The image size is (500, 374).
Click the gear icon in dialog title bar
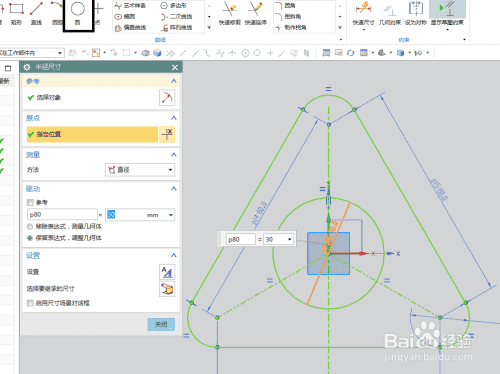tap(27, 67)
